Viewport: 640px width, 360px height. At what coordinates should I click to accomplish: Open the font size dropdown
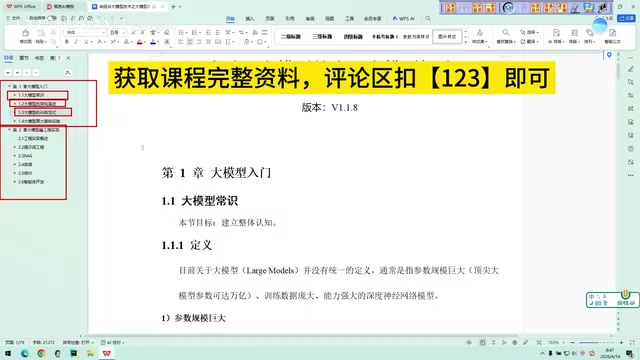click(124, 32)
